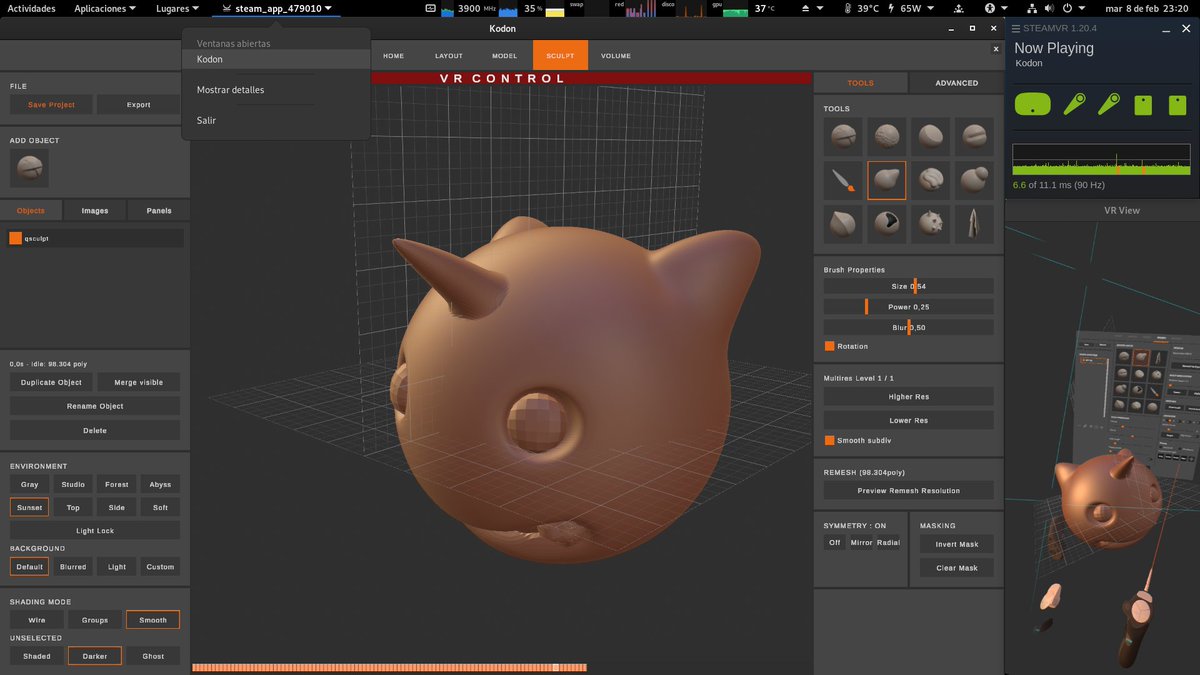Click the orange progress bar below viewport
The image size is (1200, 675).
click(389, 667)
